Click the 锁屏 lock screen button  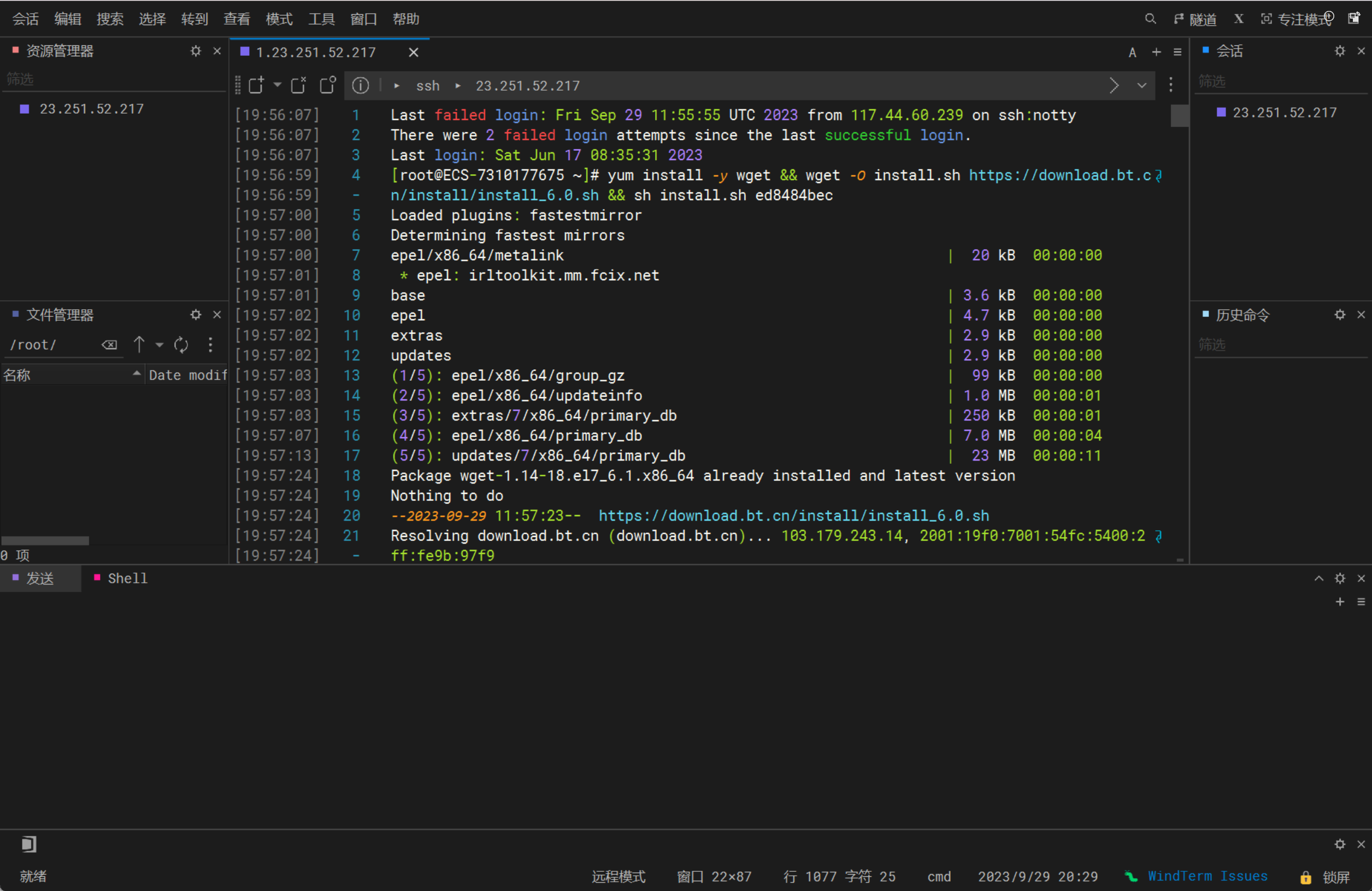(1324, 877)
